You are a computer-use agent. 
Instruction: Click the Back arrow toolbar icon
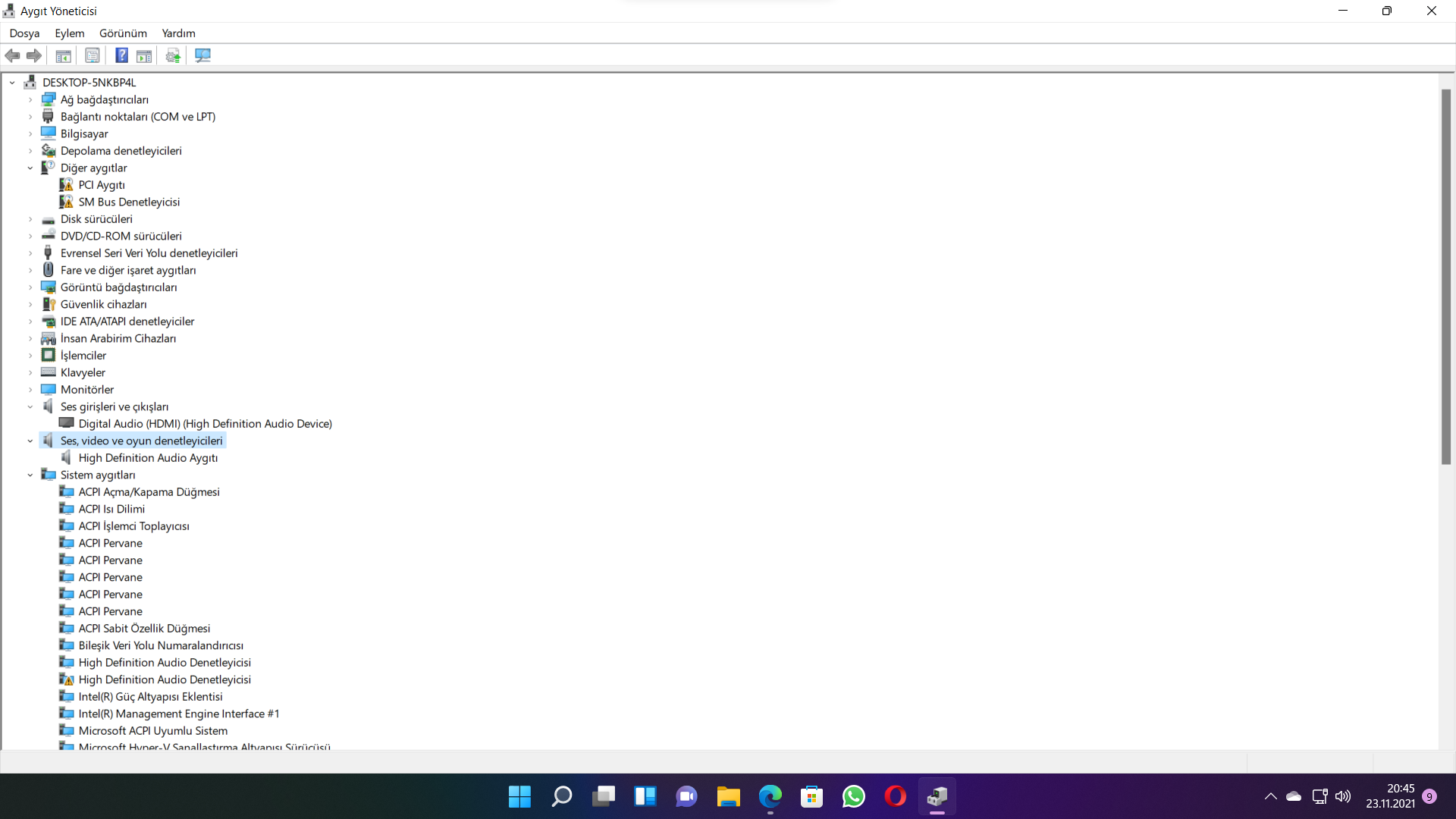[12, 55]
